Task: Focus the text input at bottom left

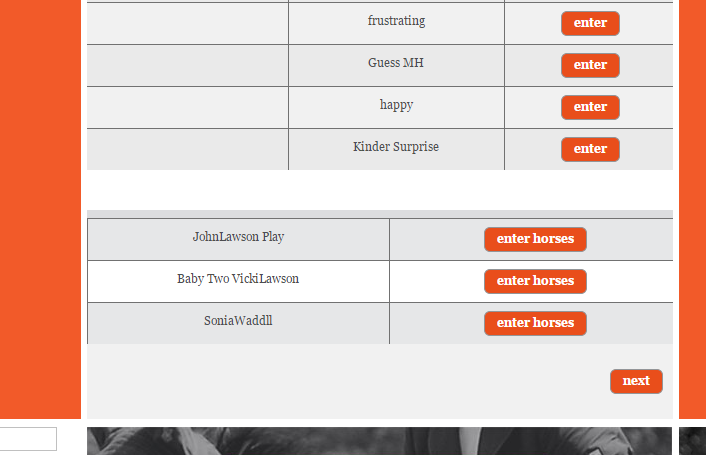Action: coord(28,439)
